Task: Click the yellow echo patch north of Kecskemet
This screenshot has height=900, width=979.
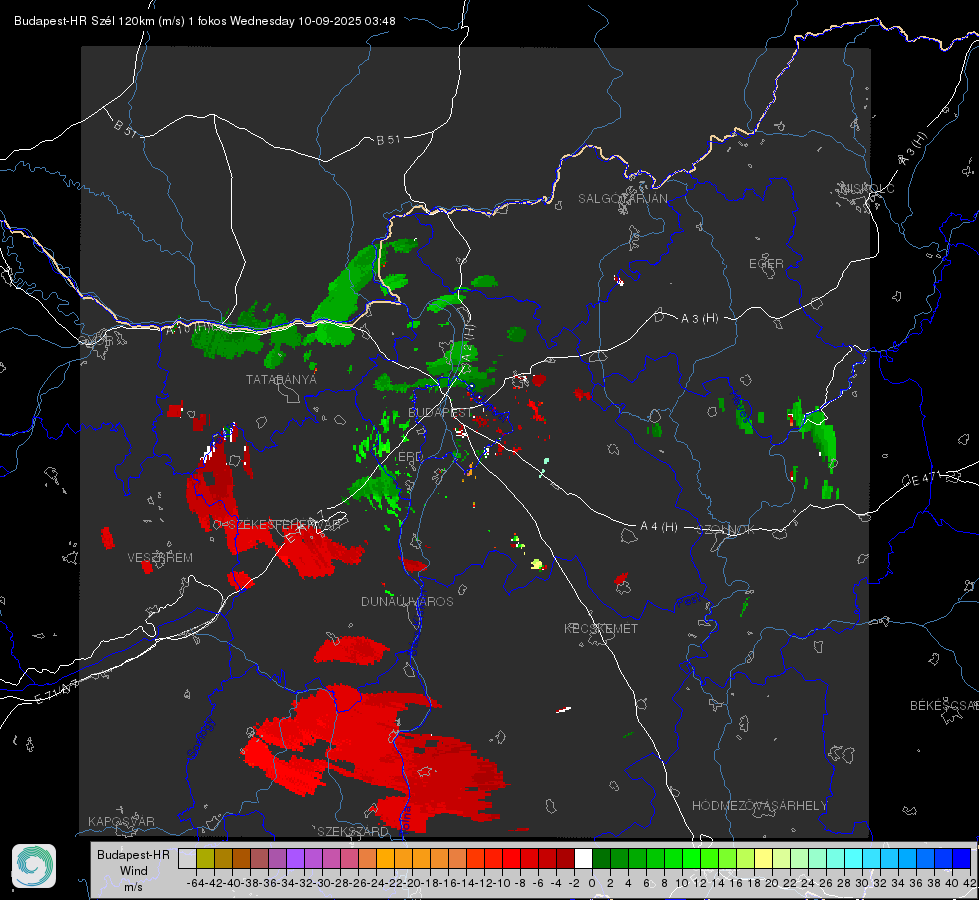Action: 537,564
